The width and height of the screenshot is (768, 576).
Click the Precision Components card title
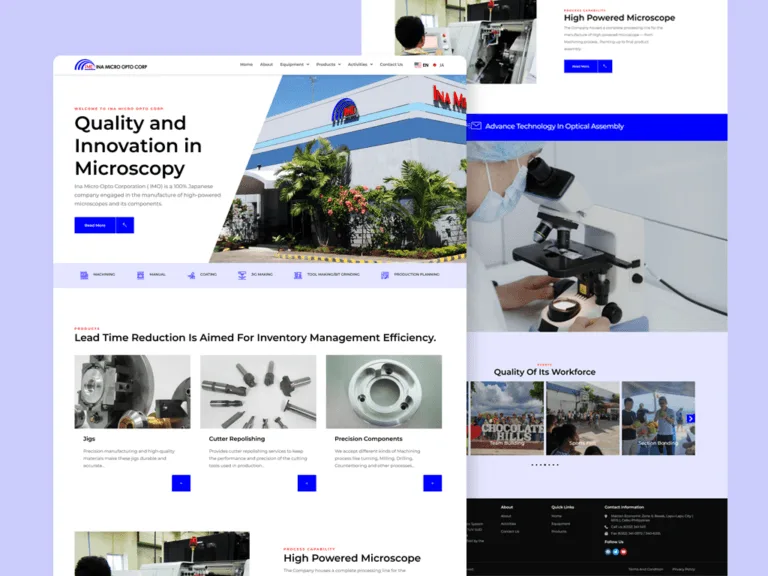[x=368, y=439]
